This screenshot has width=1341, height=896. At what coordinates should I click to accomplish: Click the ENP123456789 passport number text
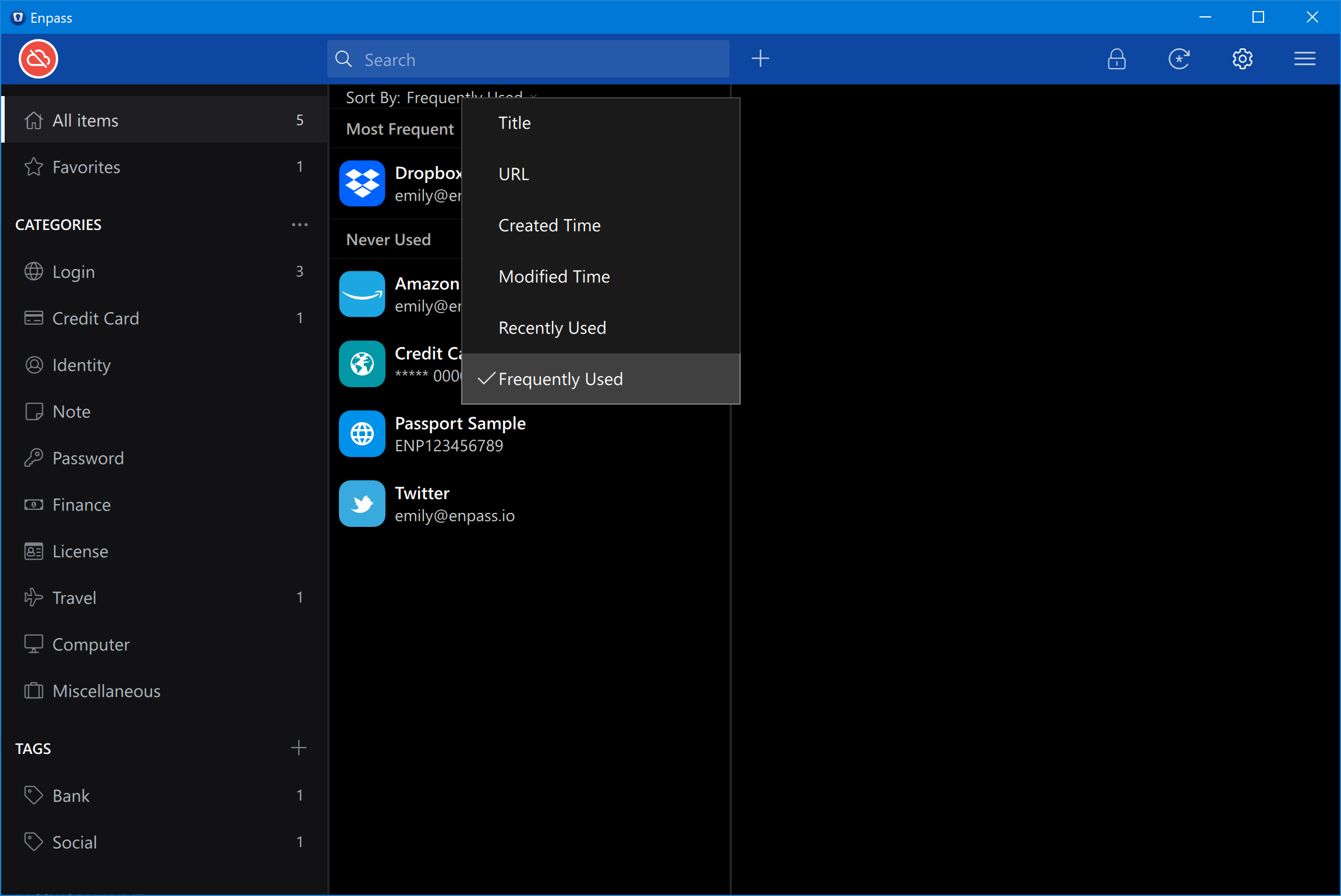pos(449,446)
